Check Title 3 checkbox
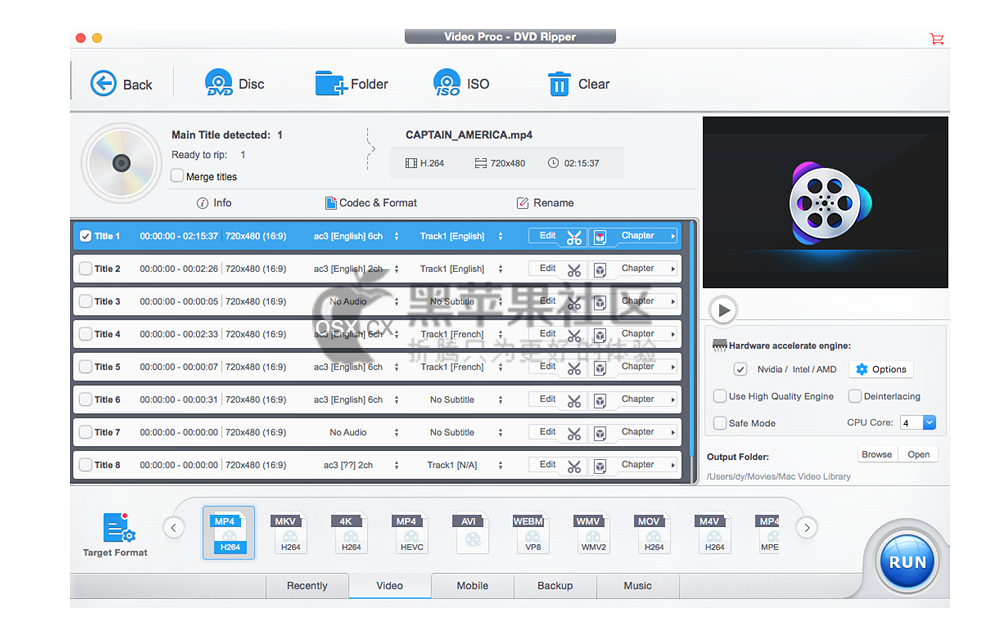 [85, 301]
